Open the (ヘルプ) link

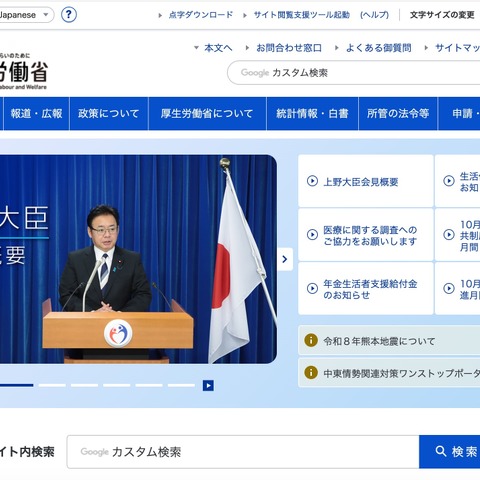(x=374, y=15)
